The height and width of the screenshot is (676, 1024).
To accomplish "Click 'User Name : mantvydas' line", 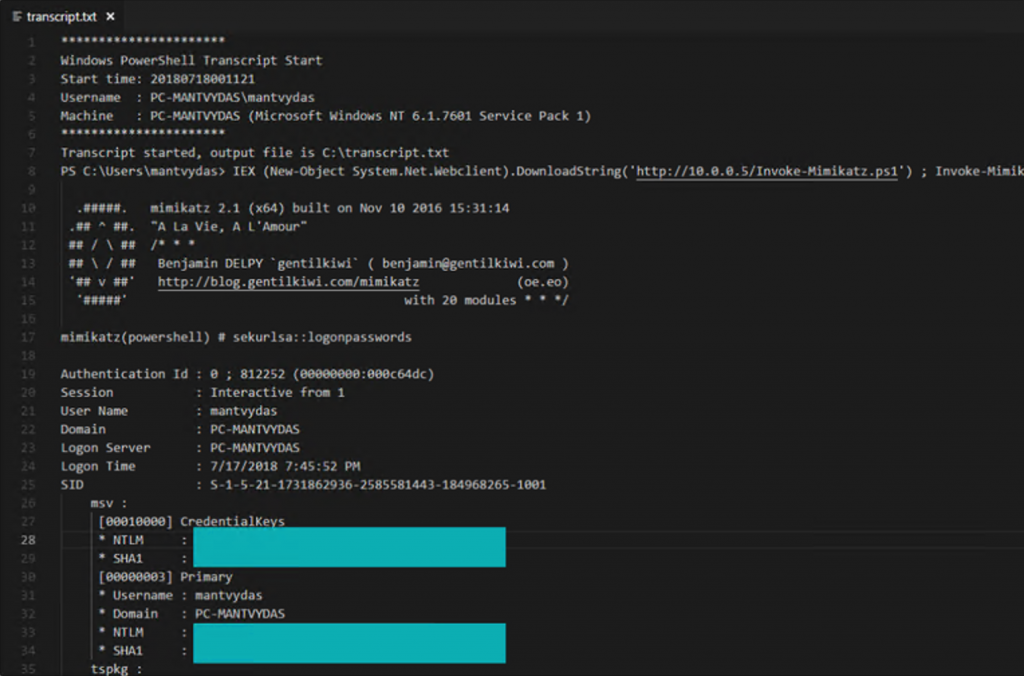I will (x=168, y=411).
